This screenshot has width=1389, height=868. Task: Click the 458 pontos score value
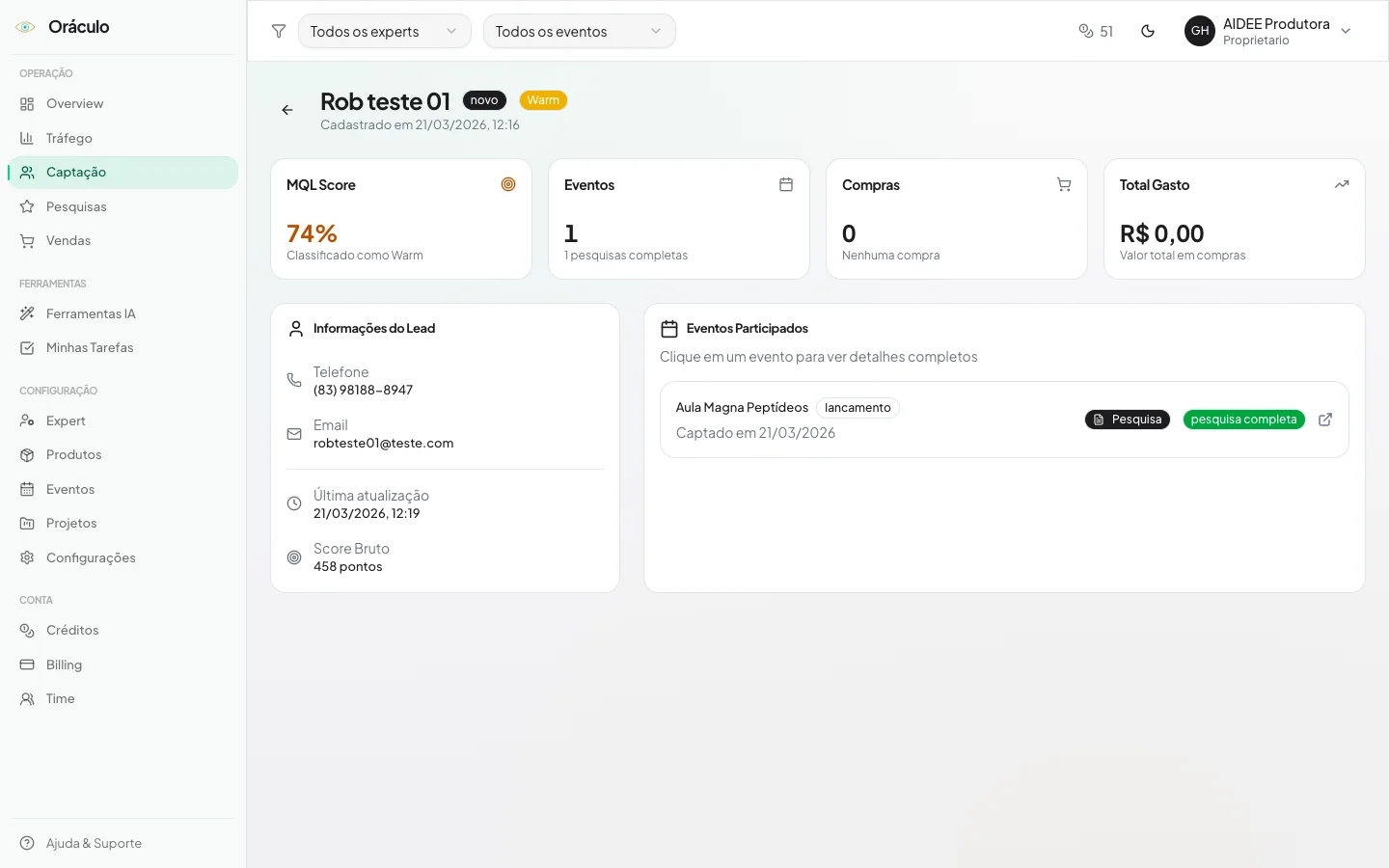(347, 567)
